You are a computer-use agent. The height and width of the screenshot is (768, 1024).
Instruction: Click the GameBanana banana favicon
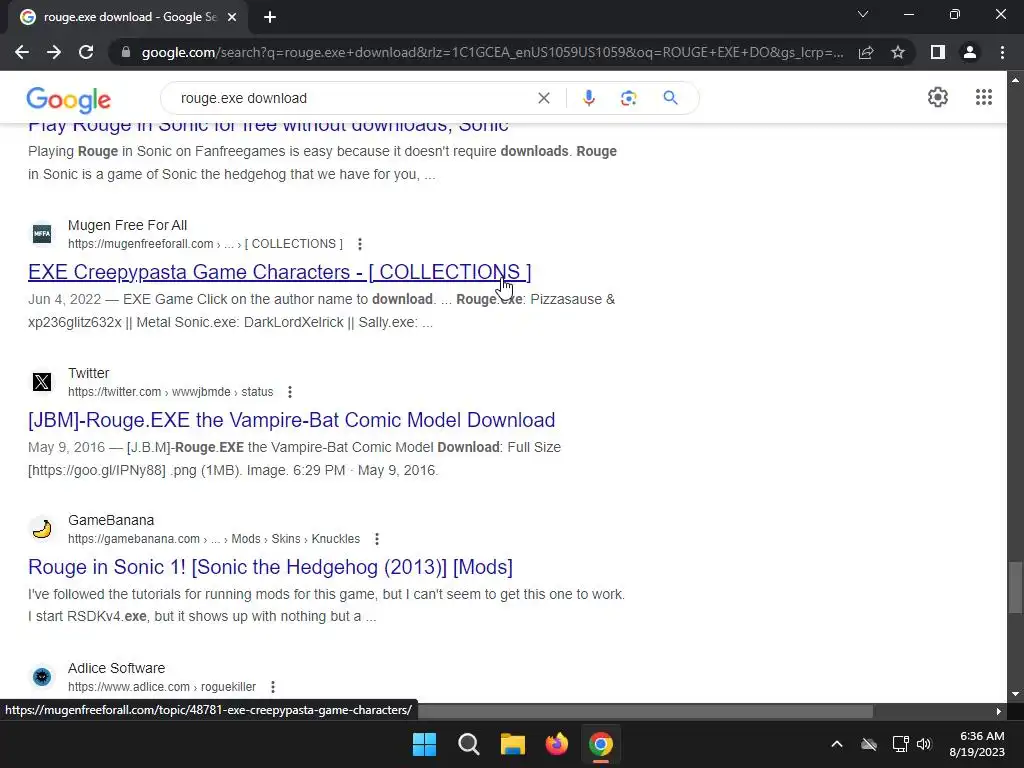42,529
